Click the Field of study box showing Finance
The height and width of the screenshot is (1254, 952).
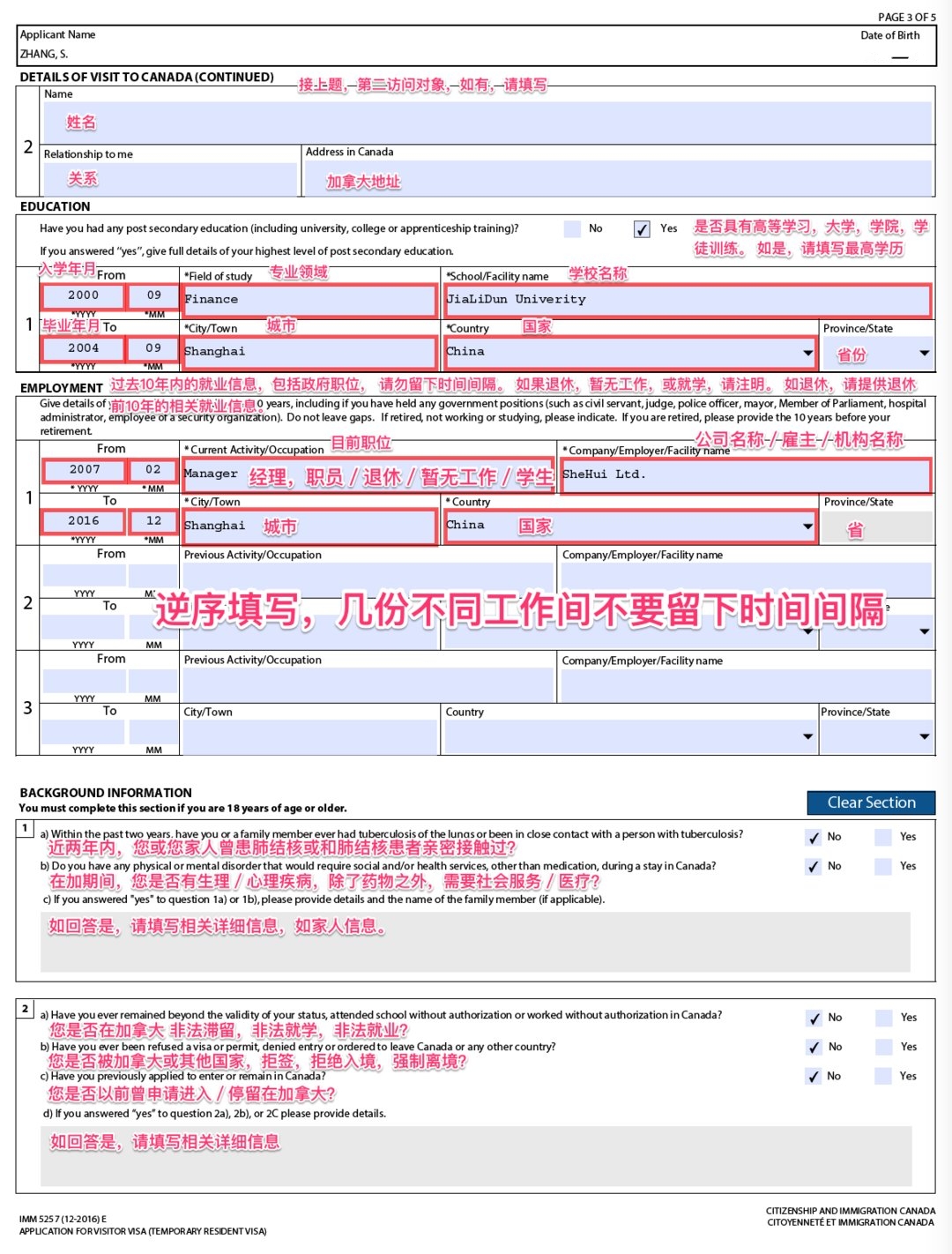coord(309,300)
